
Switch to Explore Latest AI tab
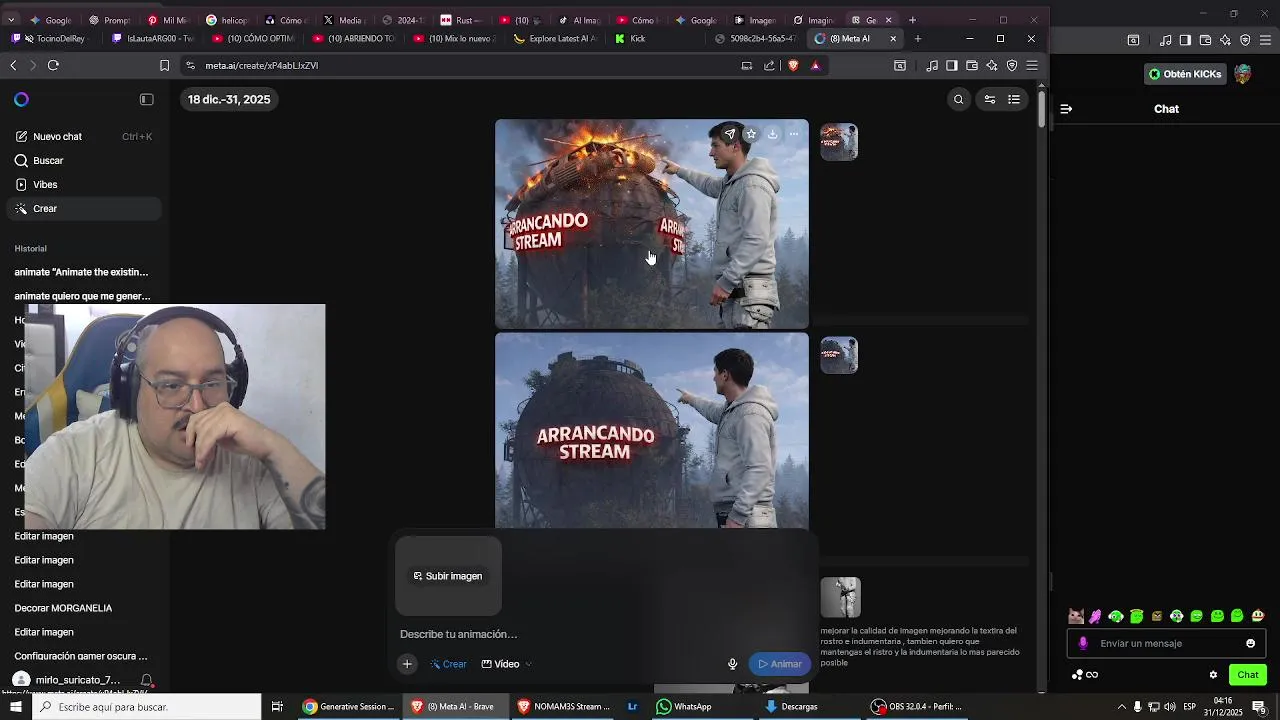click(555, 38)
